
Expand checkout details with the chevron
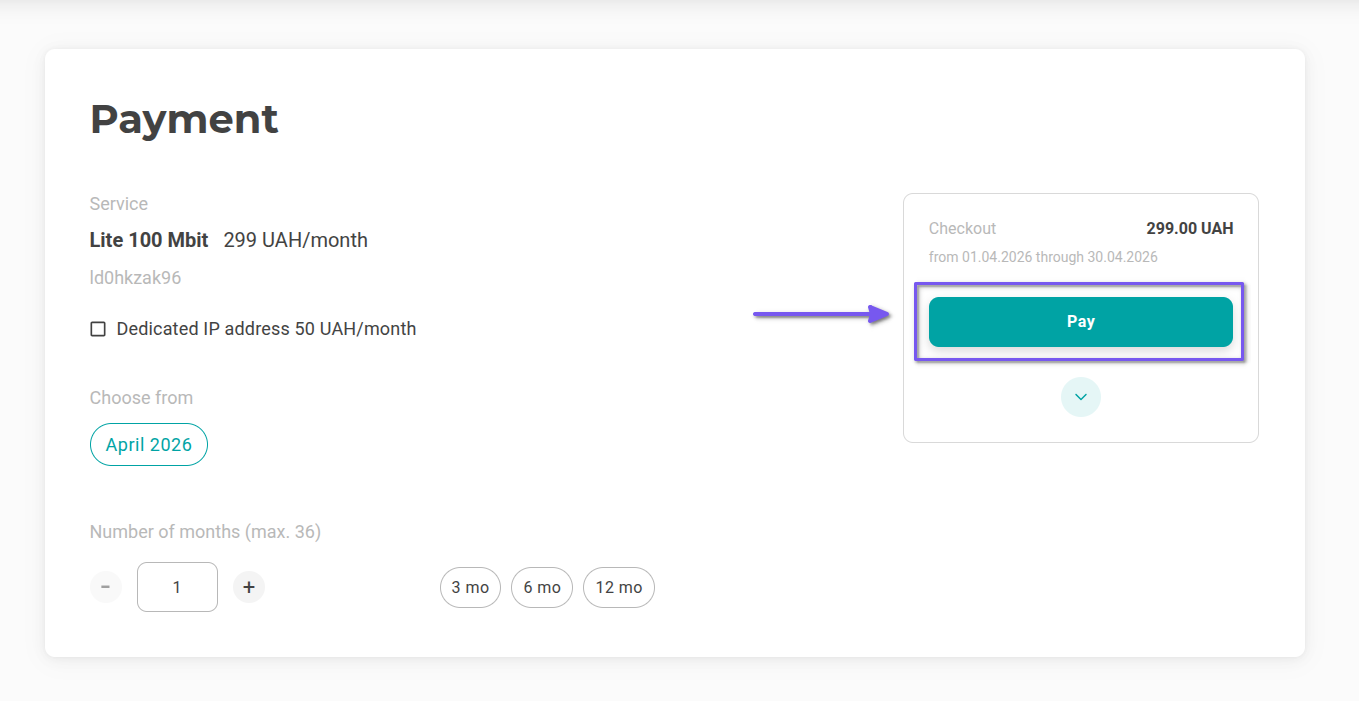coord(1080,397)
